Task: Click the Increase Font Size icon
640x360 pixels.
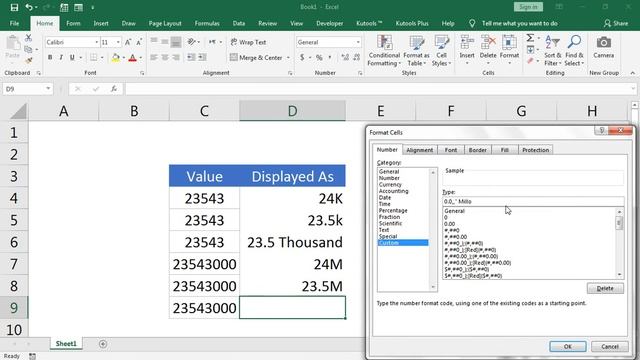Action: [128, 42]
